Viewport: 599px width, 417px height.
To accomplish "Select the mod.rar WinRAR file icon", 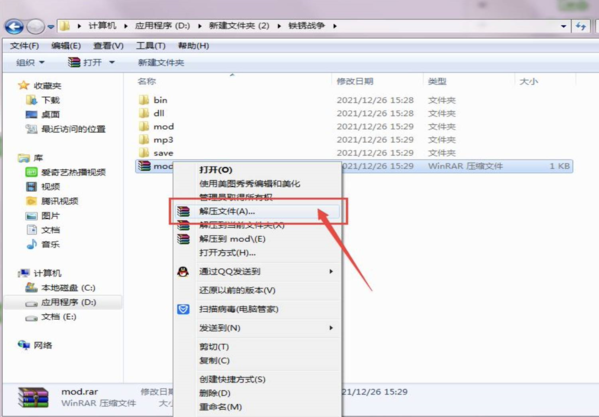I will click(144, 166).
